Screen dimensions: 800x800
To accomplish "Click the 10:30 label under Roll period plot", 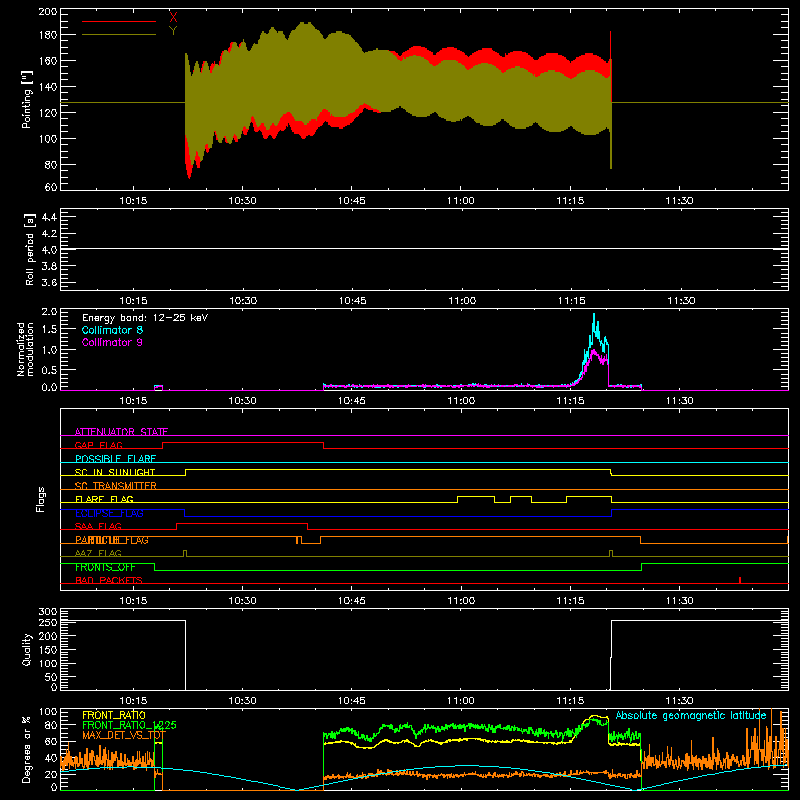I will pyautogui.click(x=243, y=301).
